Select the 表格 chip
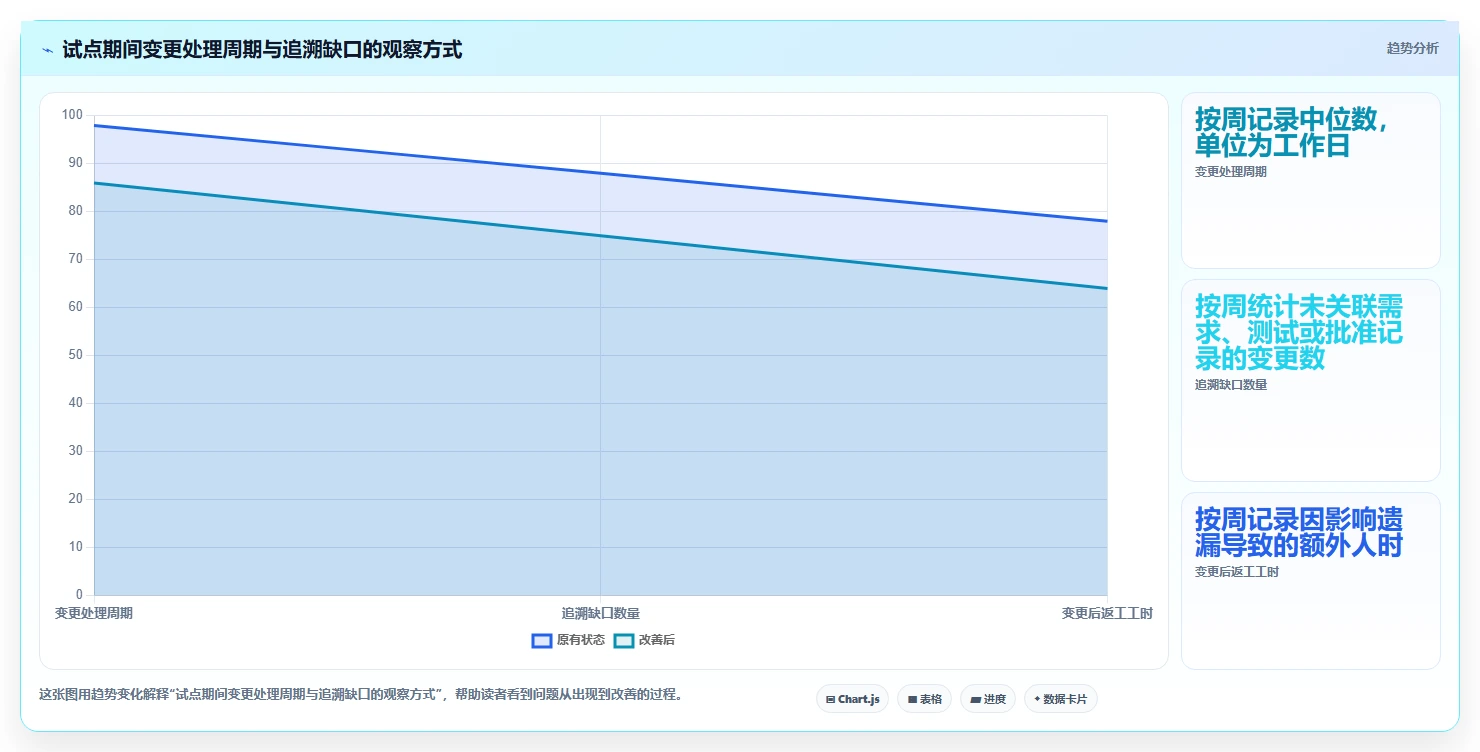1480x752 pixels. [924, 699]
